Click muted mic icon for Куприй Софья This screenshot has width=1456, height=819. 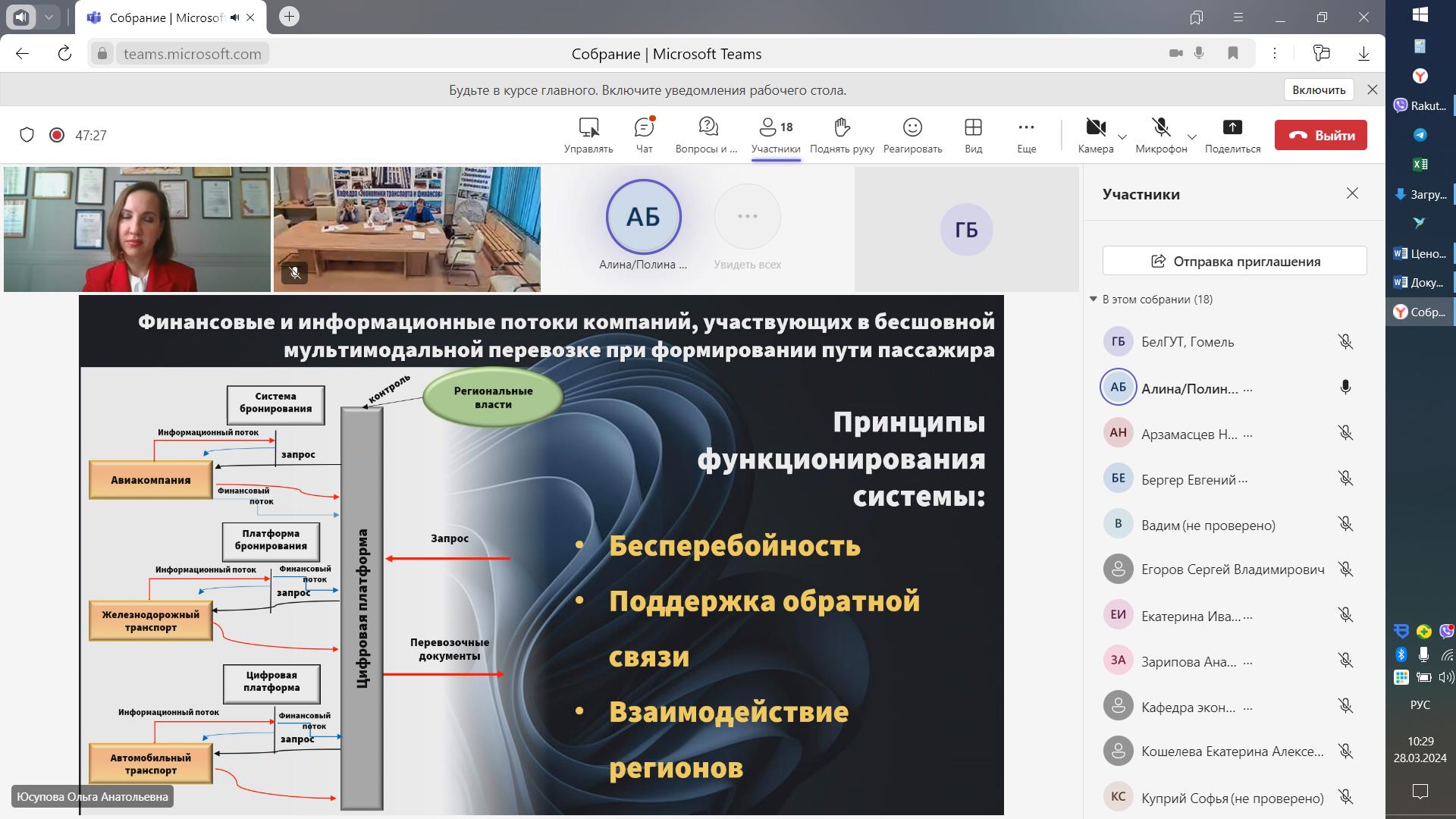[x=1345, y=797]
